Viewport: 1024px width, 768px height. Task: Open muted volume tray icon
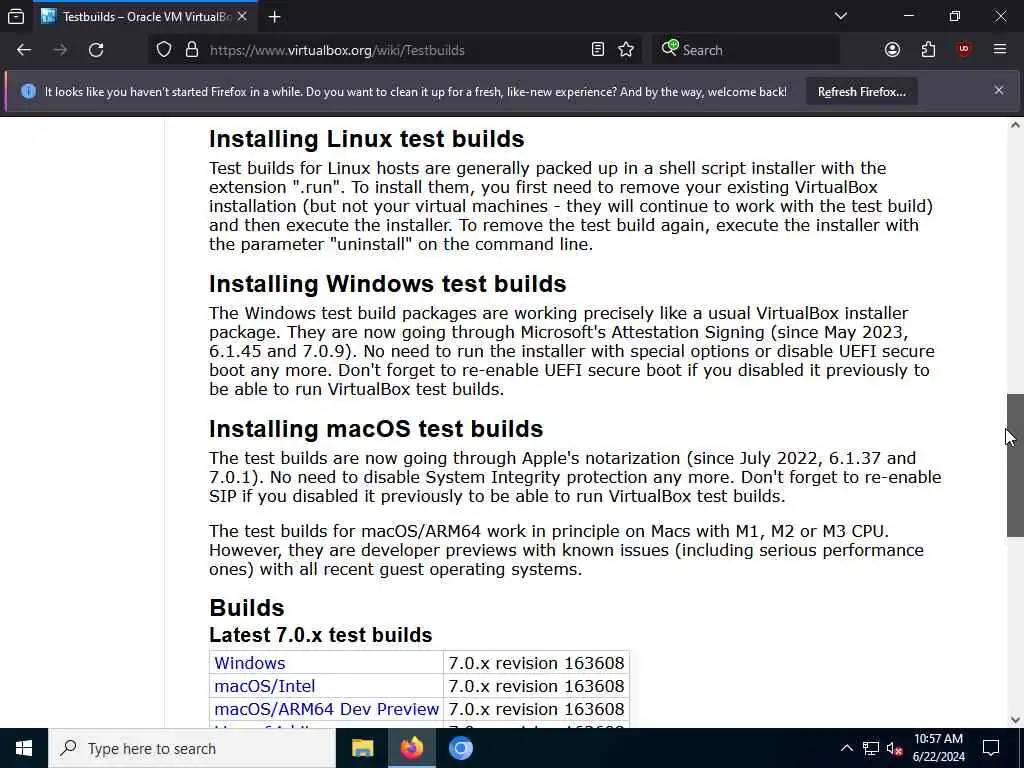(895, 748)
